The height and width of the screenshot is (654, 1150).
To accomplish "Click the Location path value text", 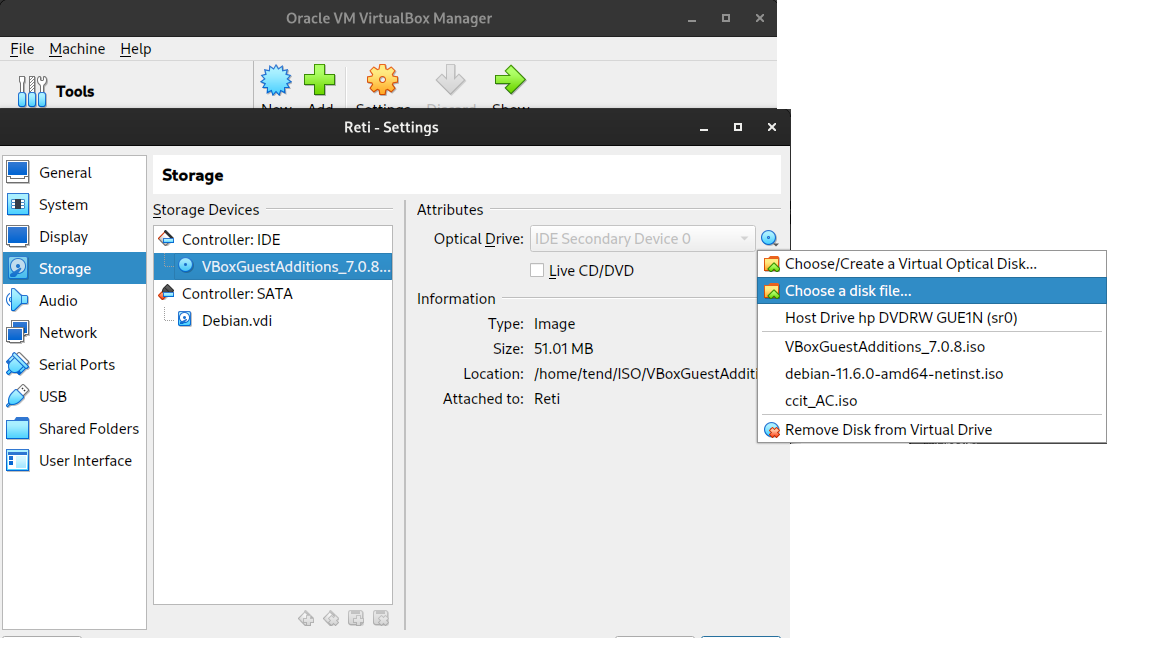I will tap(645, 374).
